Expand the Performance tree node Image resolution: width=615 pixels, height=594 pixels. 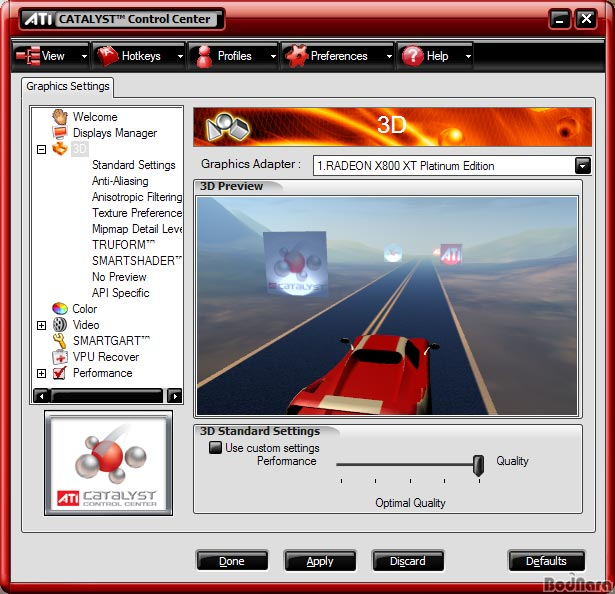point(42,374)
